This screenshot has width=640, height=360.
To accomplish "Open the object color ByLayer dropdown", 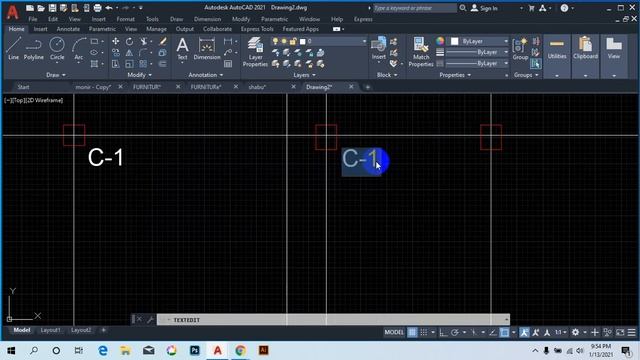I will click(x=479, y=41).
